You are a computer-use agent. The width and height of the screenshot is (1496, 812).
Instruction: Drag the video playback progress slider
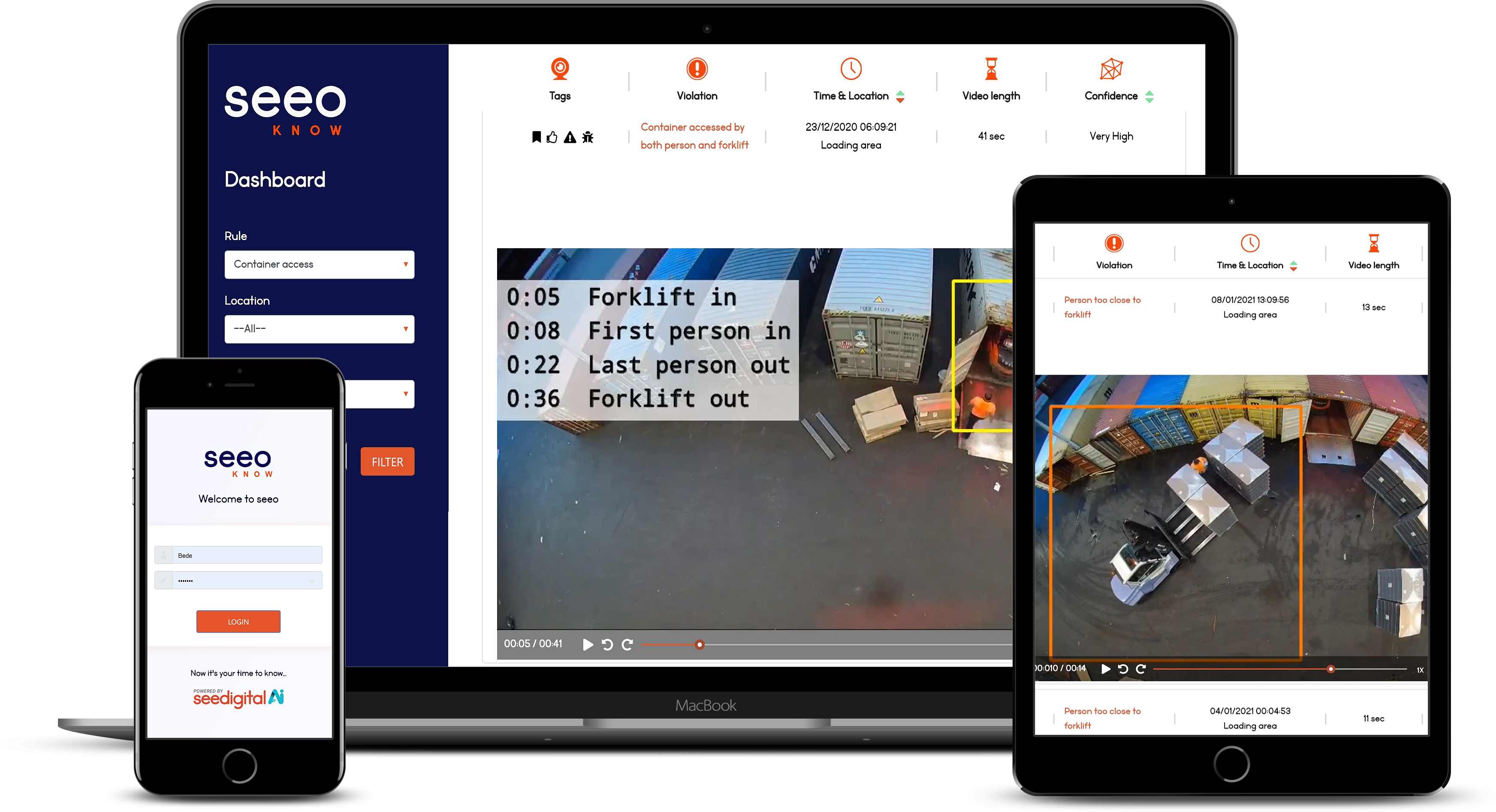[x=699, y=644]
